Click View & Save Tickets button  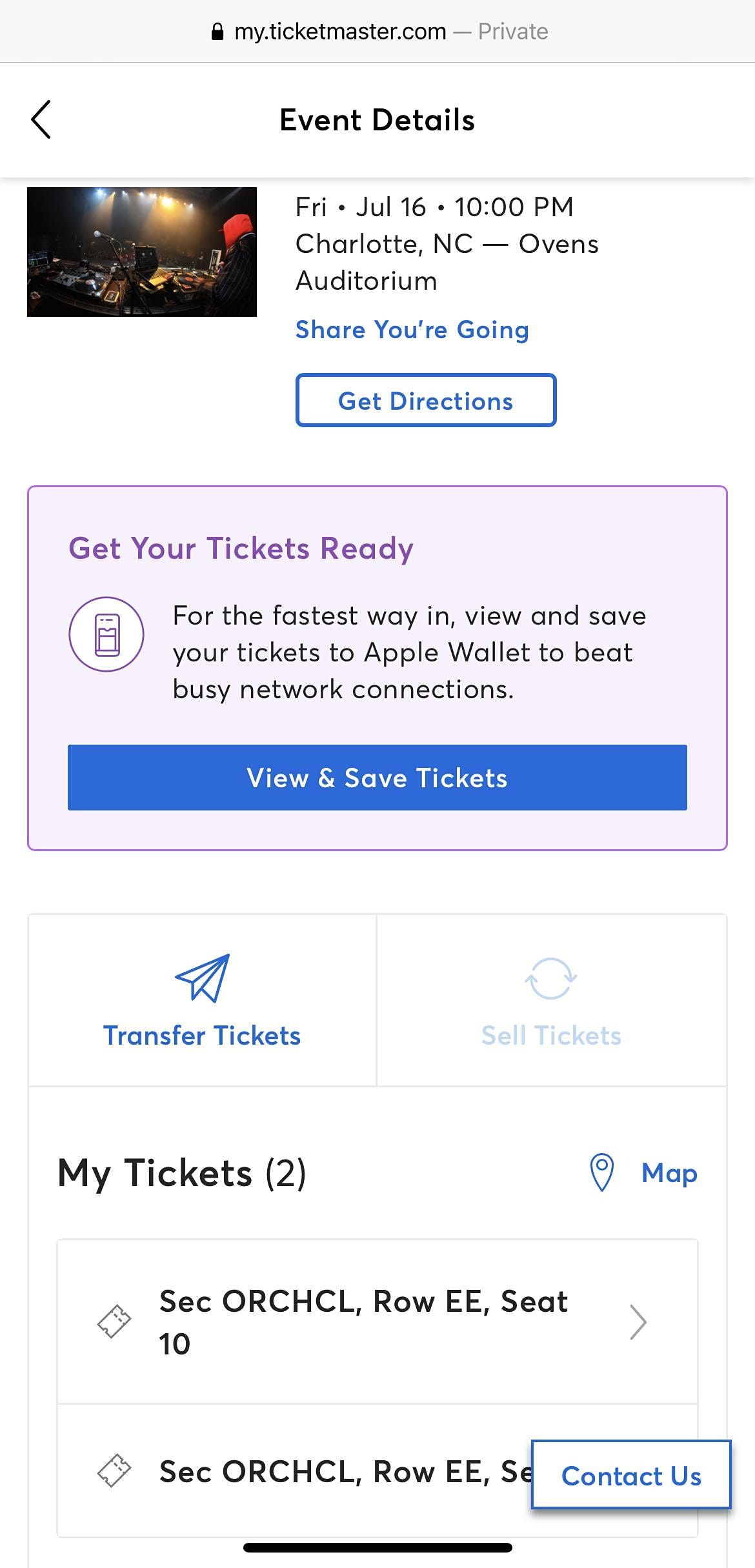(x=377, y=778)
